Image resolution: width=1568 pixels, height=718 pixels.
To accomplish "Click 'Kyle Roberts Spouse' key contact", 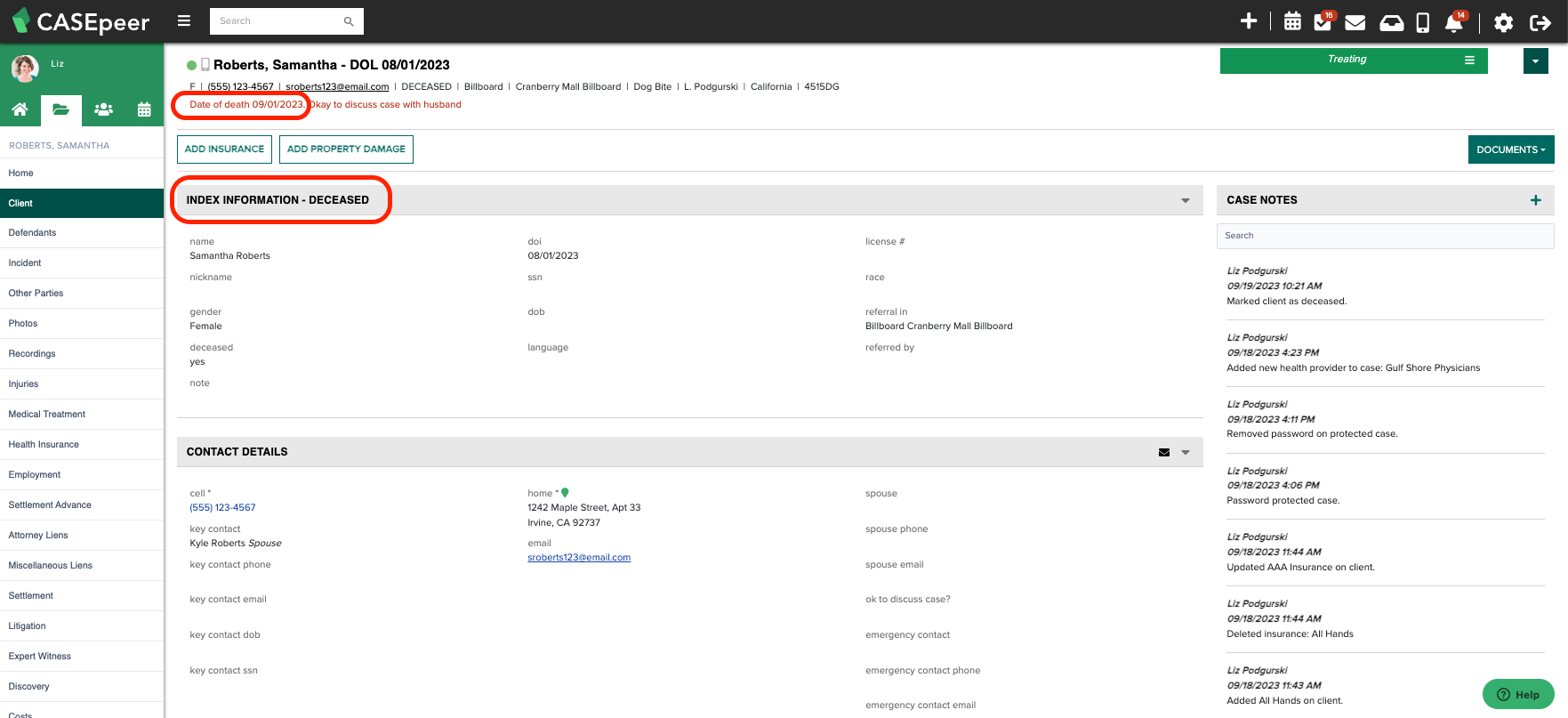I will click(x=236, y=544).
